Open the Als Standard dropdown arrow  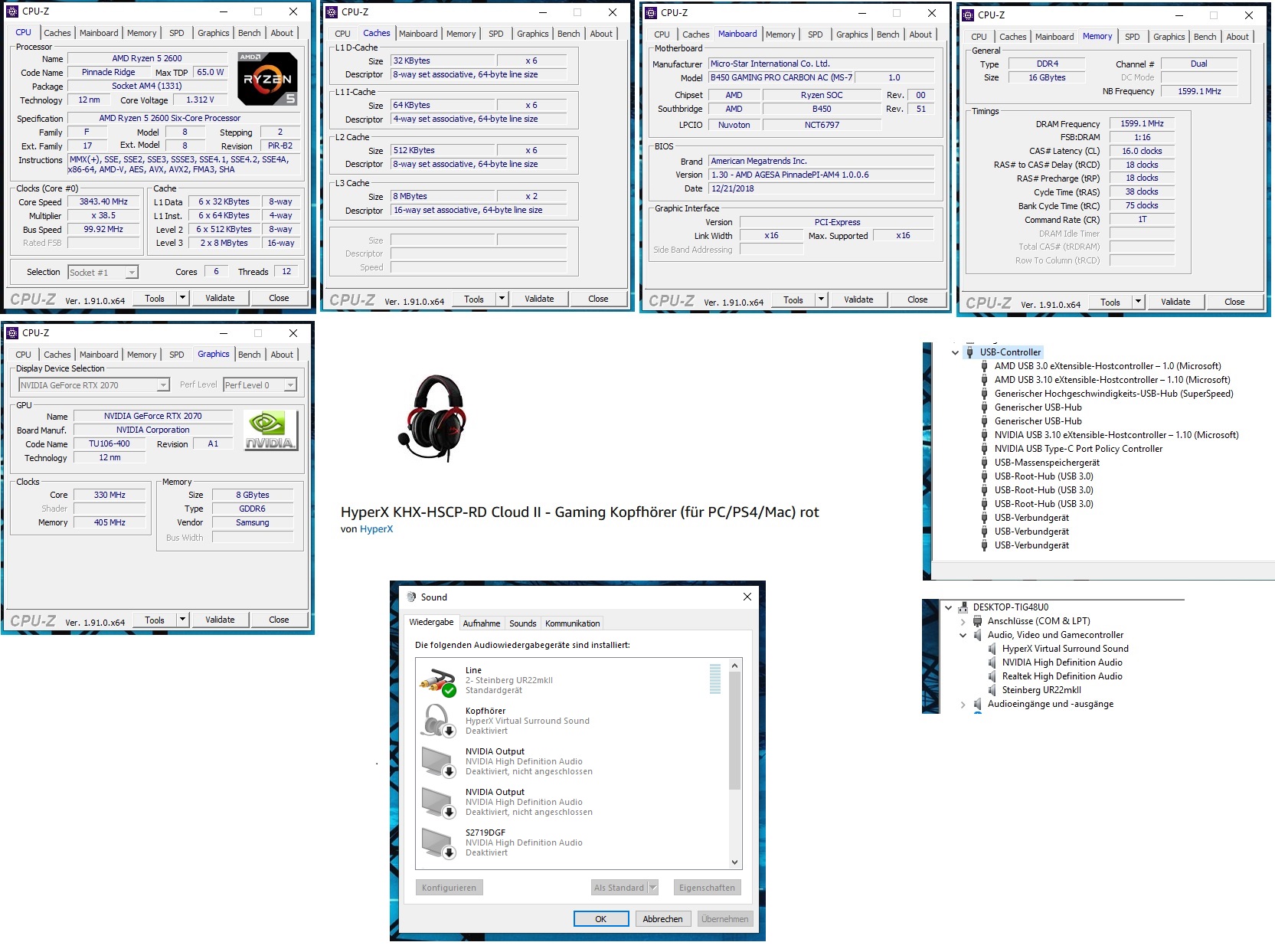pyautogui.click(x=652, y=888)
